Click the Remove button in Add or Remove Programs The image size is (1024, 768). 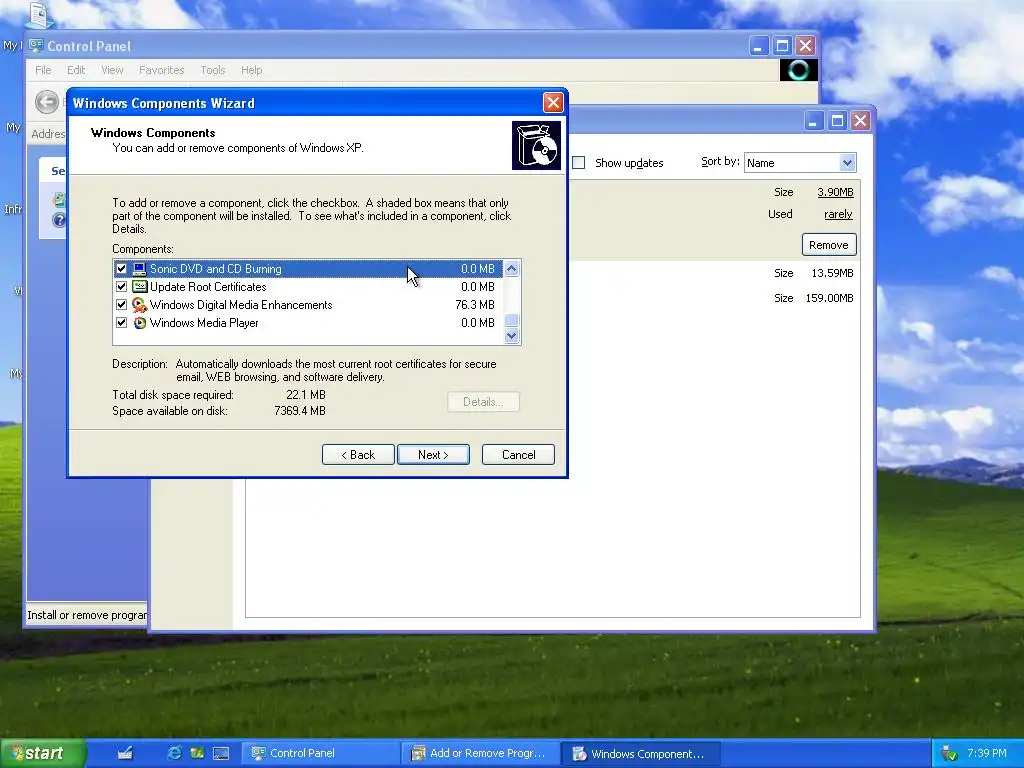click(x=829, y=245)
